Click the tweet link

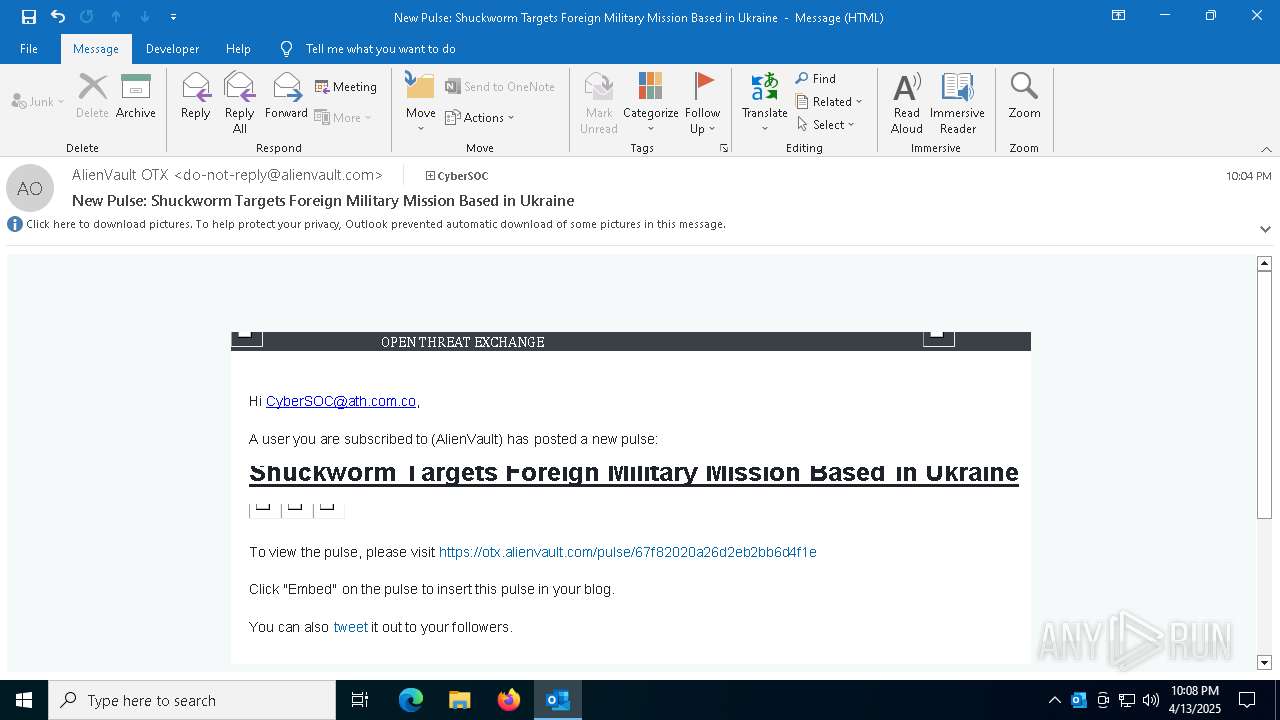coord(350,627)
